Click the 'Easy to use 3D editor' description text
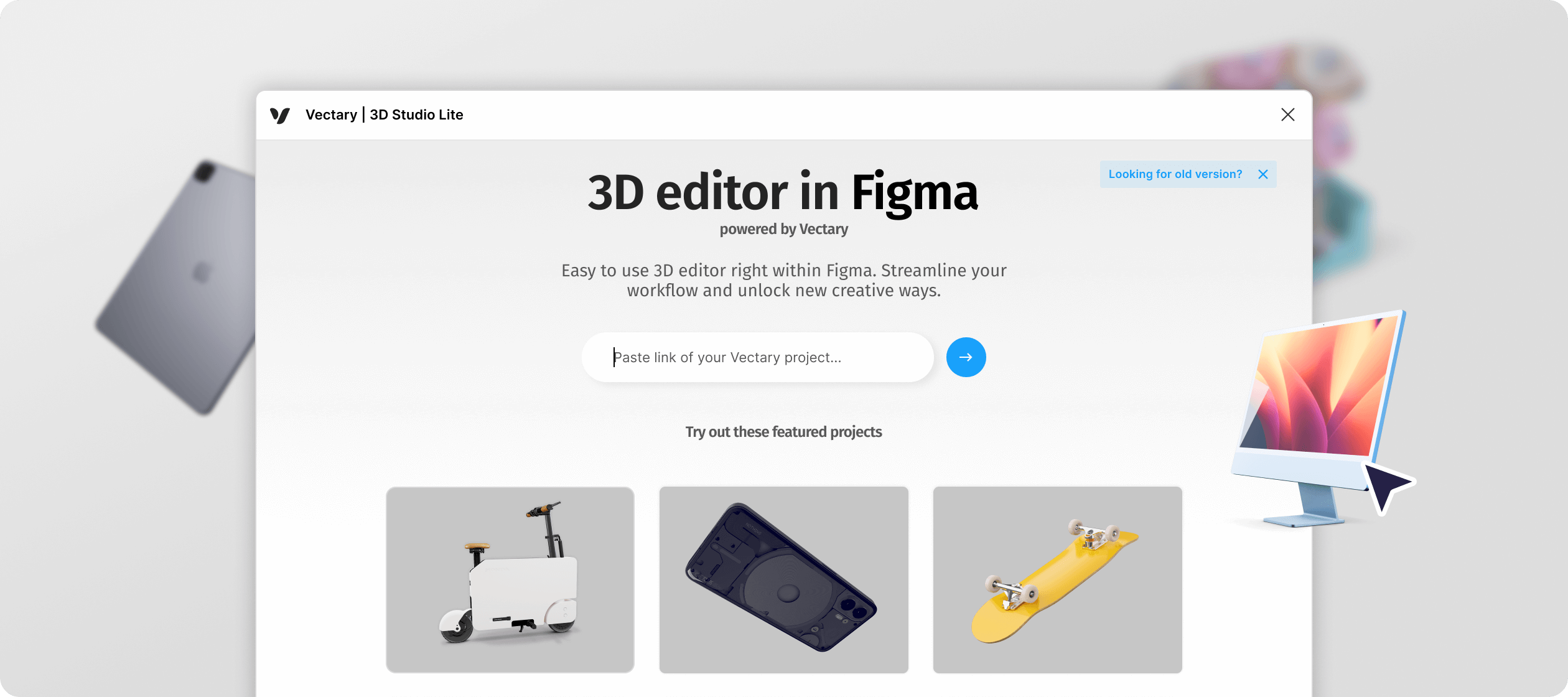Image resolution: width=1568 pixels, height=697 pixels. pos(783,281)
